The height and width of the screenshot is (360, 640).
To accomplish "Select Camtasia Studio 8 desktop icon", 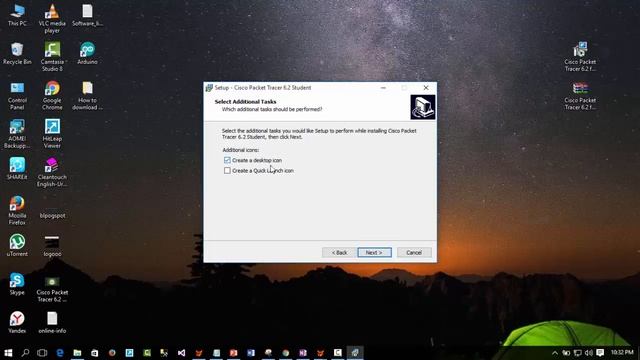I will pyautogui.click(x=52, y=57).
